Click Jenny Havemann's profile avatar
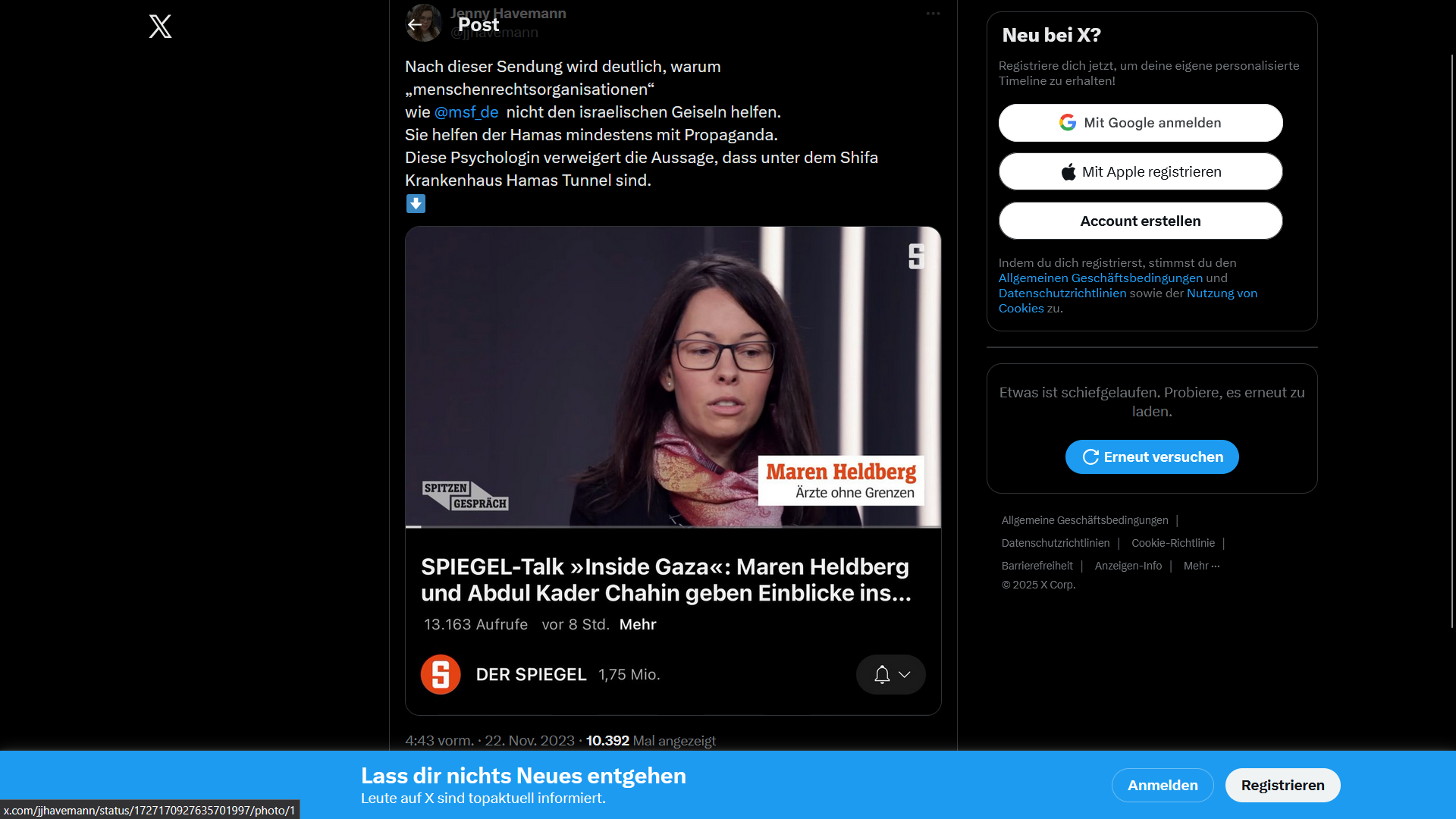 click(x=424, y=23)
